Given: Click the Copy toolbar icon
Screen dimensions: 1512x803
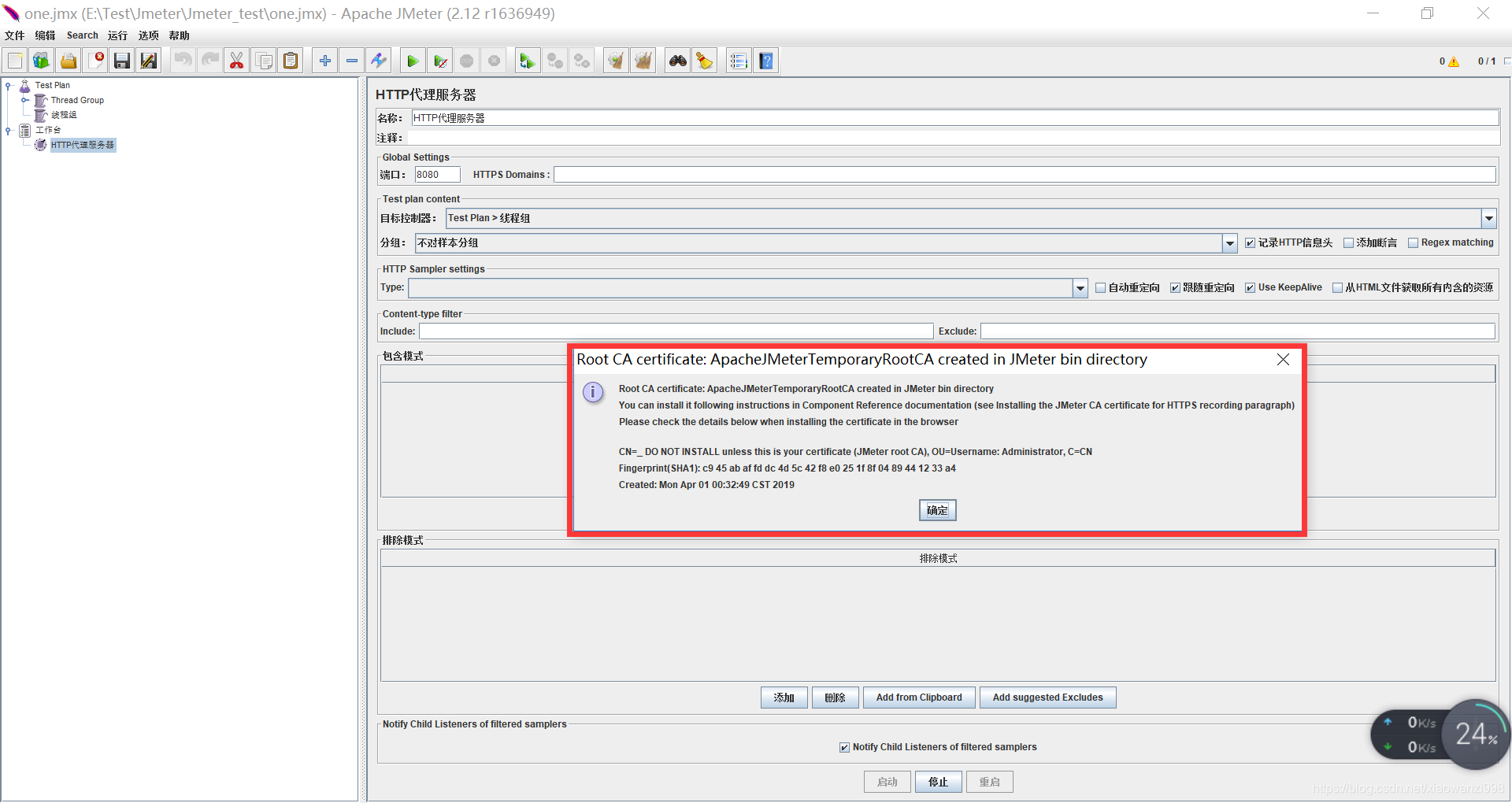Looking at the screenshot, I should coord(264,61).
